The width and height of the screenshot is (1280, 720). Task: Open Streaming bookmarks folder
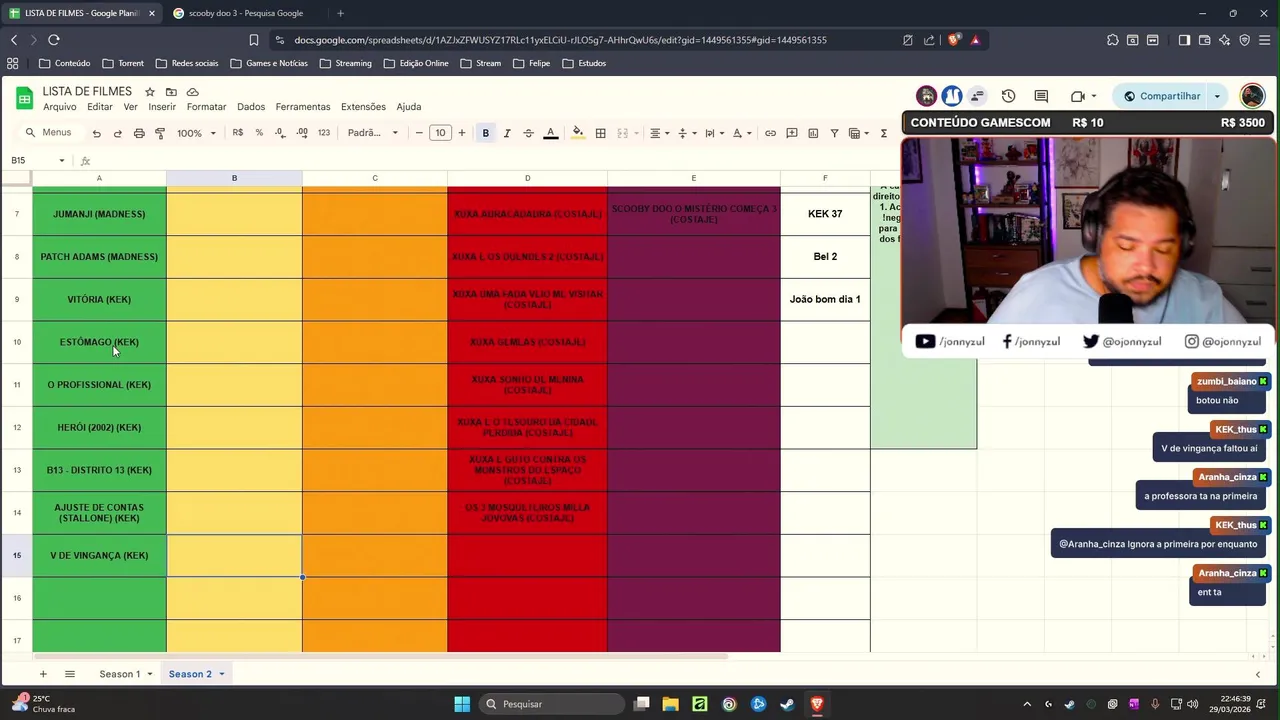346,63
